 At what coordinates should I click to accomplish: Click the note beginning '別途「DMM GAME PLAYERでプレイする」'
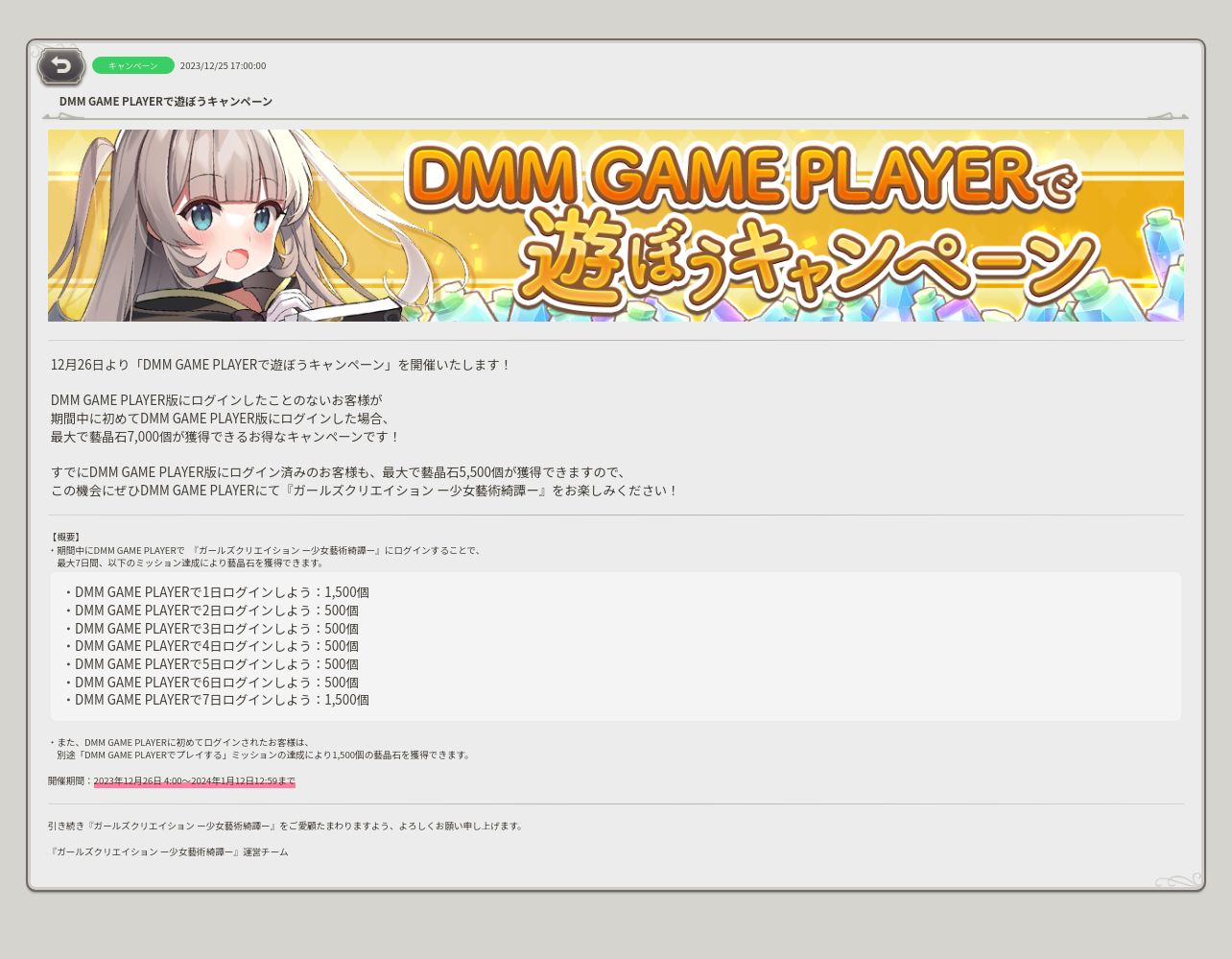coord(264,755)
